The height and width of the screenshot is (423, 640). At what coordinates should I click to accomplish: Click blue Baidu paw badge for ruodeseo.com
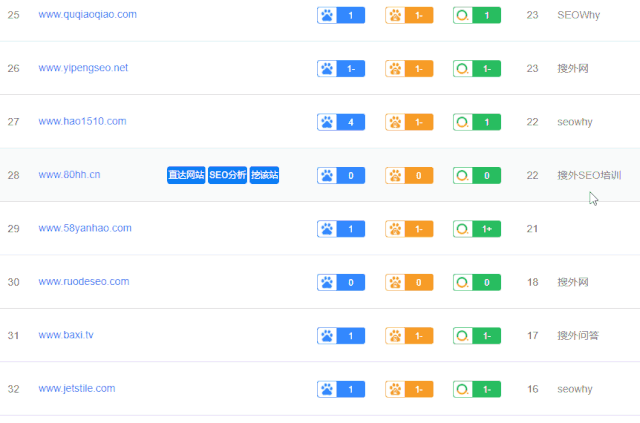341,282
